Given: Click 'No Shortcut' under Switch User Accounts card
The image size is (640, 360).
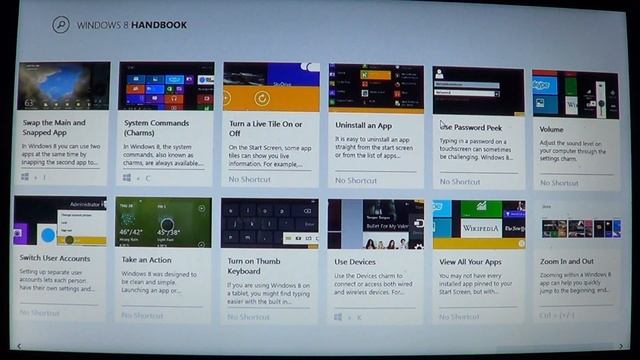Looking at the screenshot, I should 40,313.
